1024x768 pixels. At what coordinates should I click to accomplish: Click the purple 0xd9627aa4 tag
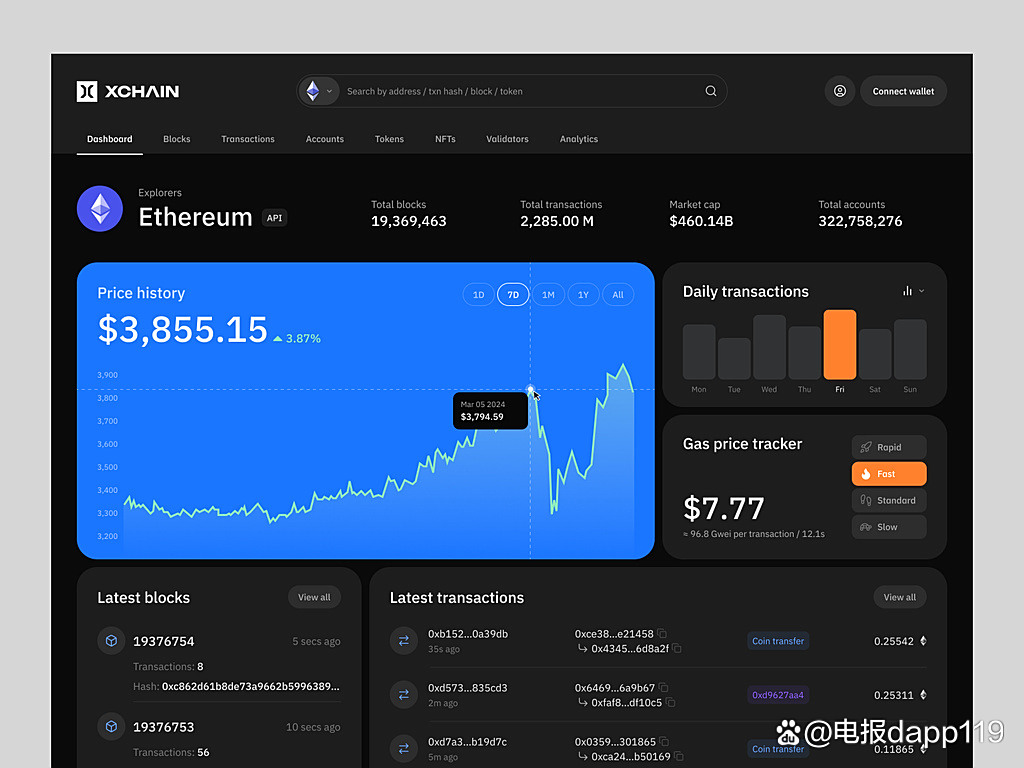778,695
